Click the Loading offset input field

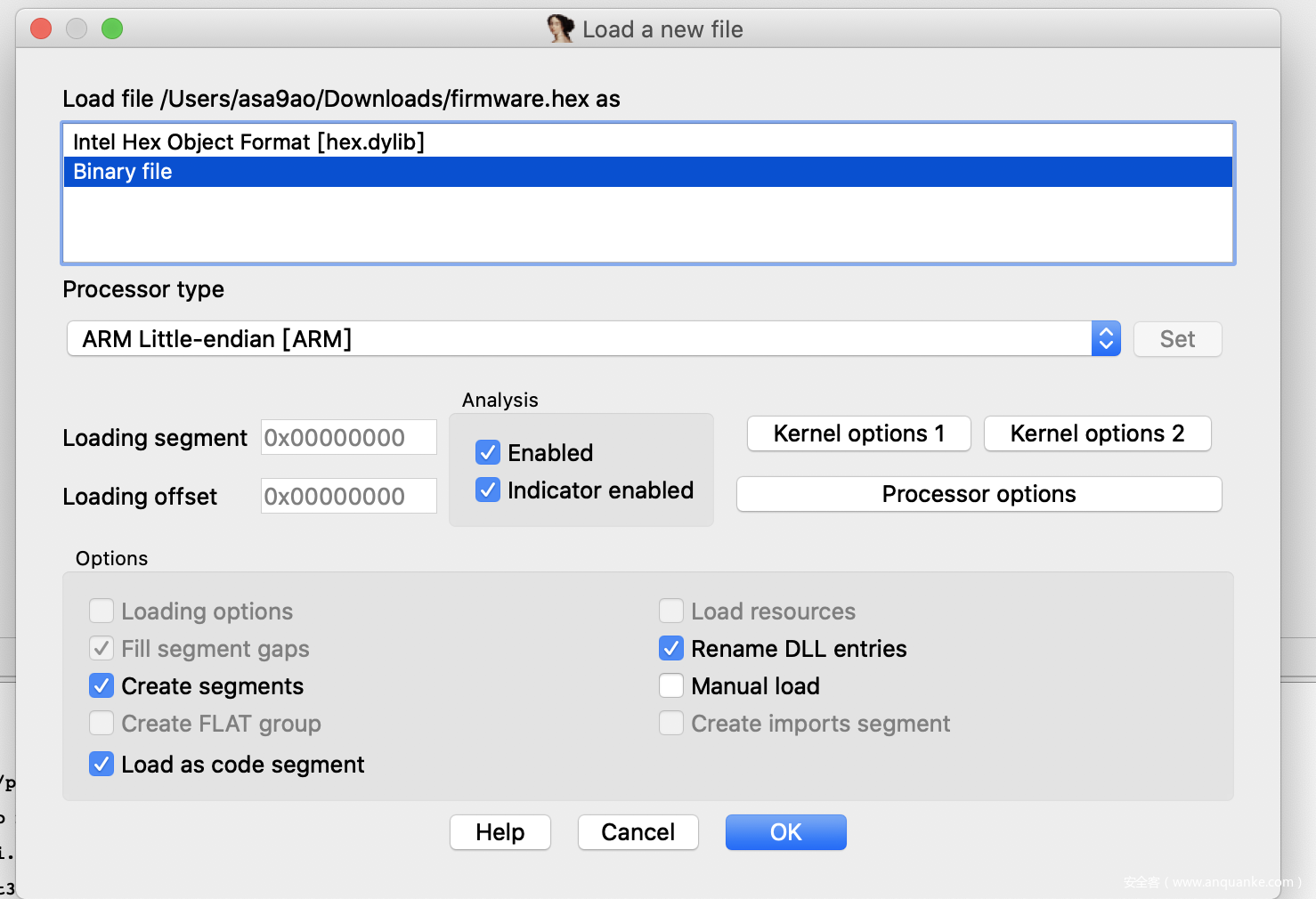click(348, 497)
